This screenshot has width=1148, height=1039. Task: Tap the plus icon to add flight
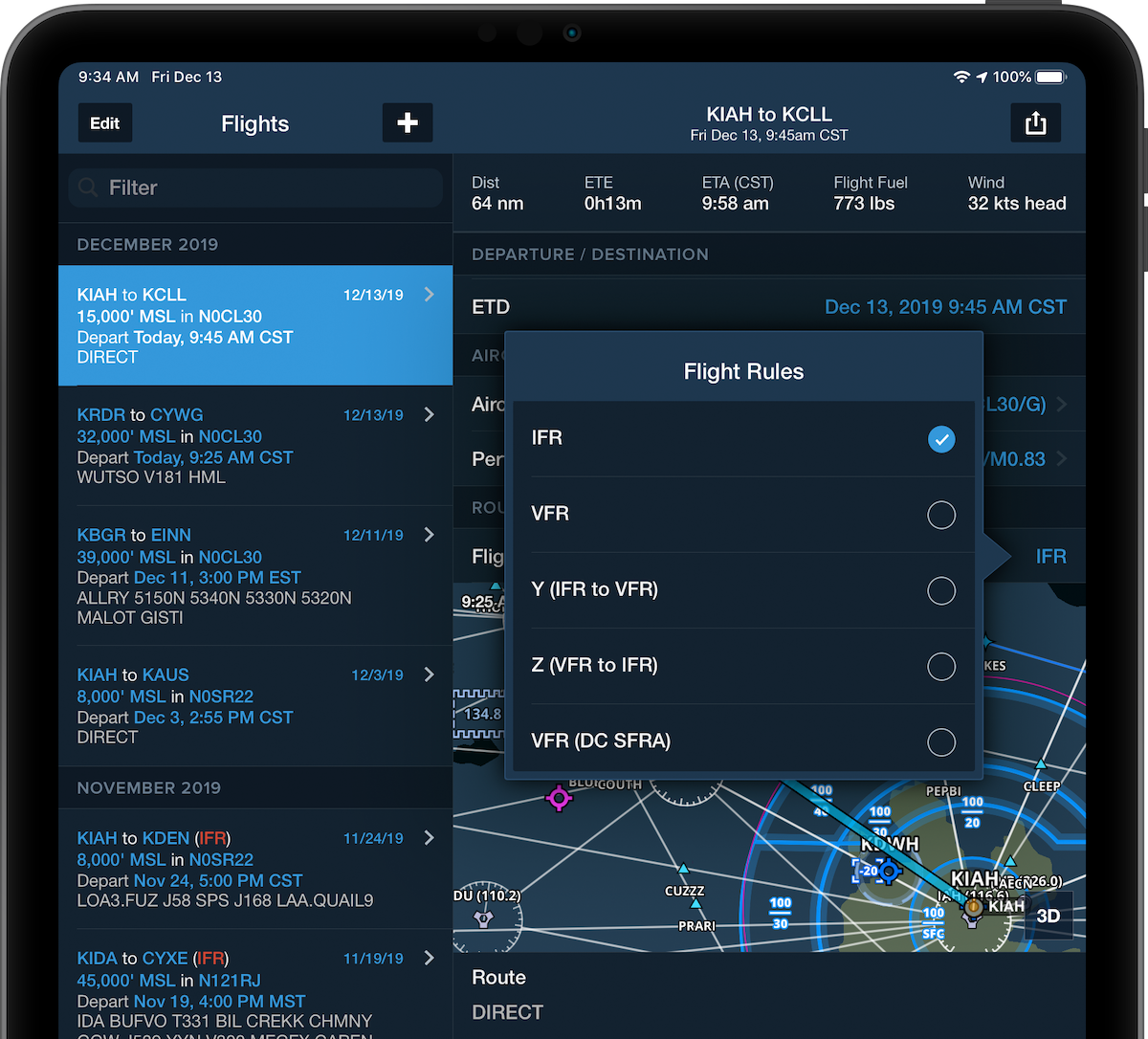coord(408,123)
